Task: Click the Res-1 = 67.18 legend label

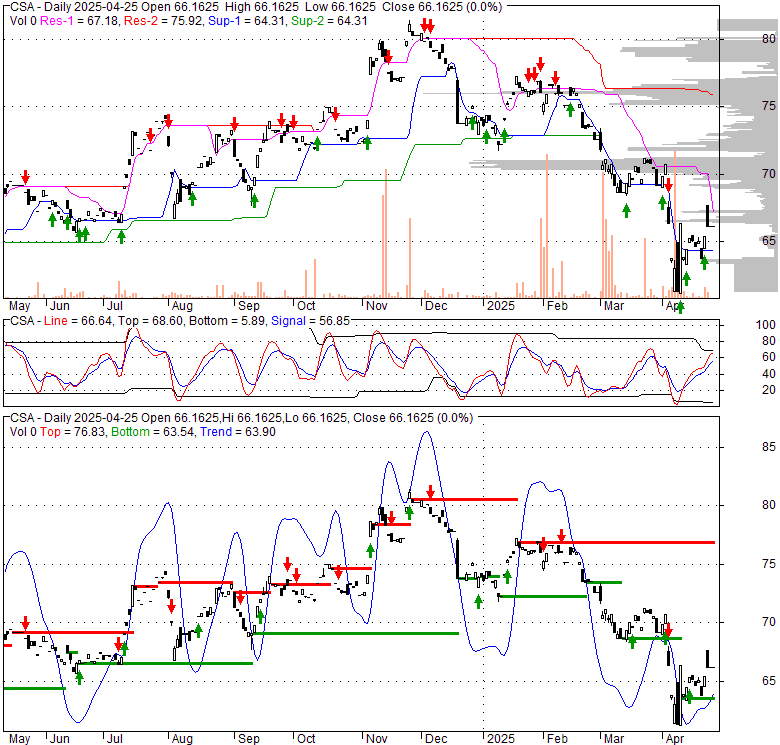Action: pos(80,21)
